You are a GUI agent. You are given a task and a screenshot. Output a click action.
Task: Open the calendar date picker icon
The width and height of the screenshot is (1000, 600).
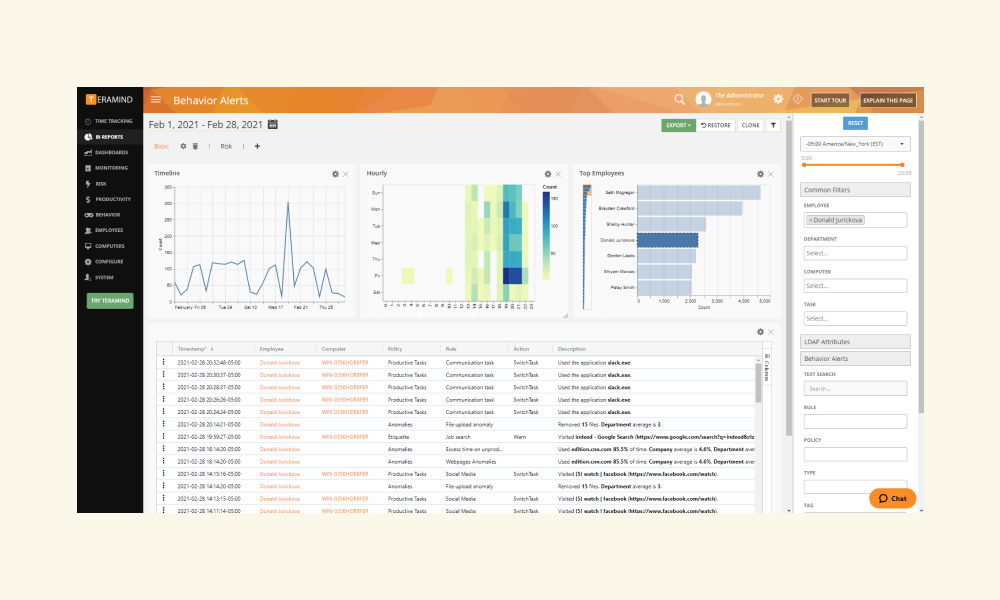click(x=272, y=124)
